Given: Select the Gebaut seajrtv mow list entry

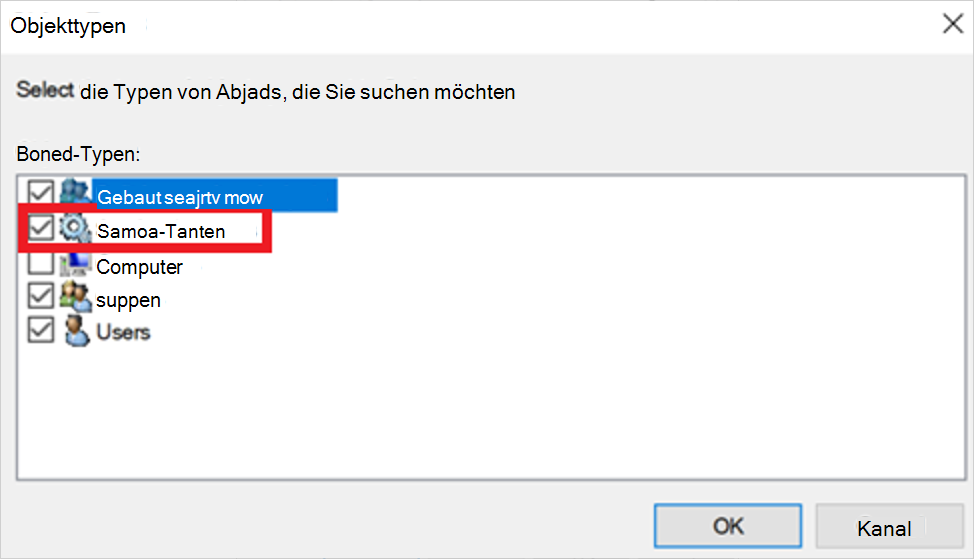Looking at the screenshot, I should [x=180, y=197].
